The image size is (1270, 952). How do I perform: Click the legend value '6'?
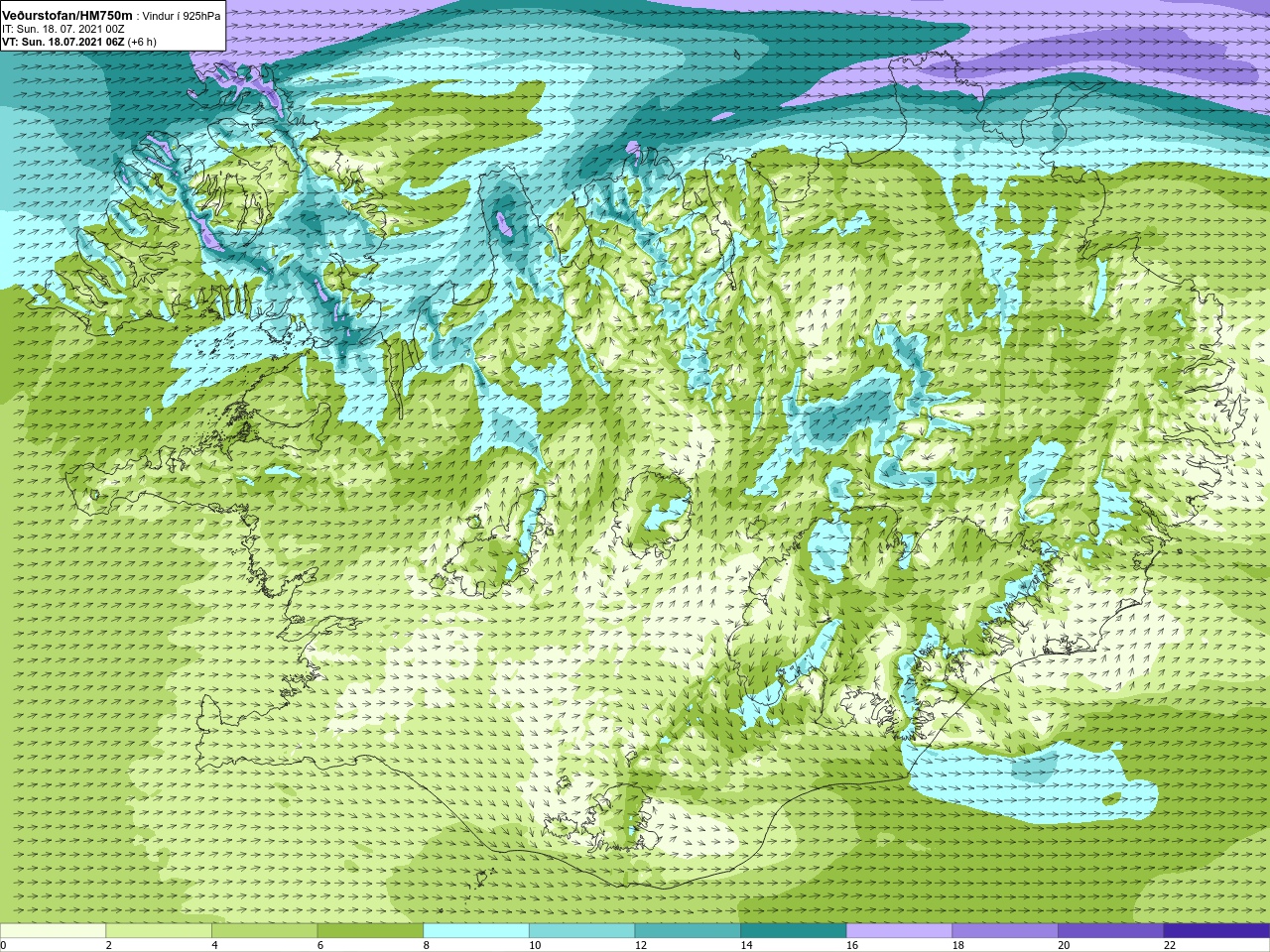pos(320,945)
